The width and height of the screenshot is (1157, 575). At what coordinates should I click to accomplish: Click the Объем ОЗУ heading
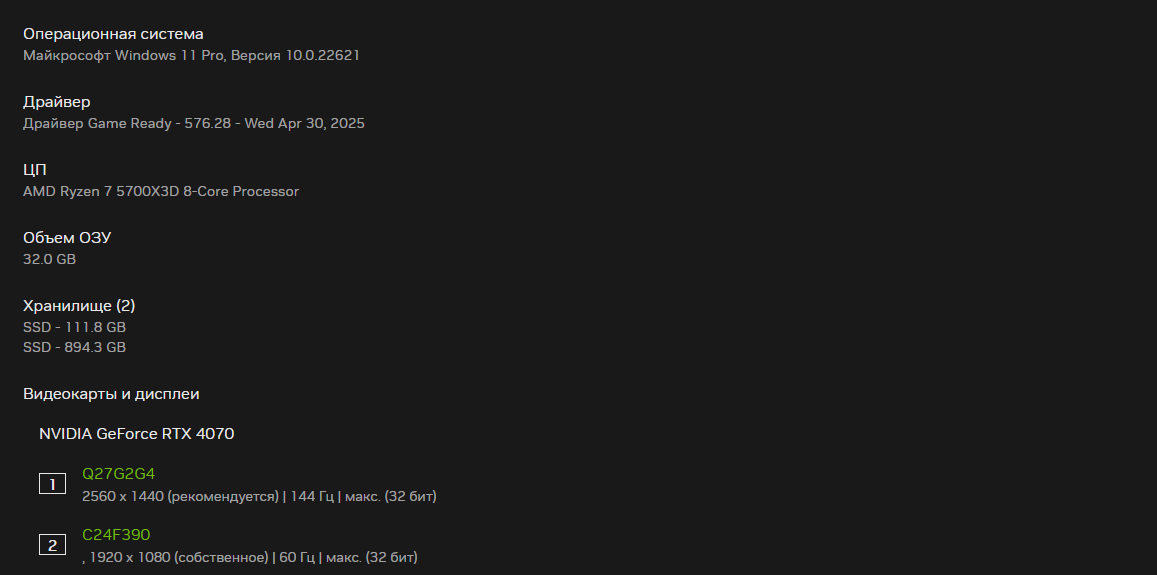67,238
